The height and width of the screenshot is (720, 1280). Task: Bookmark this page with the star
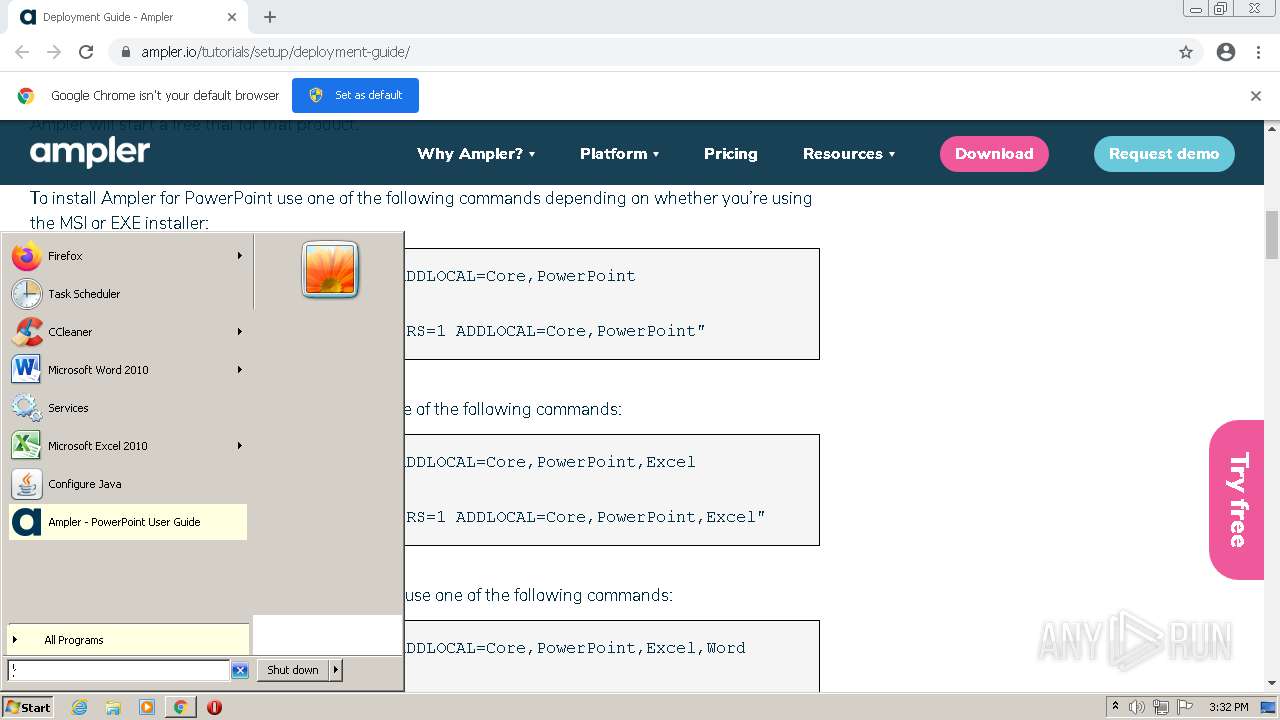1186,52
